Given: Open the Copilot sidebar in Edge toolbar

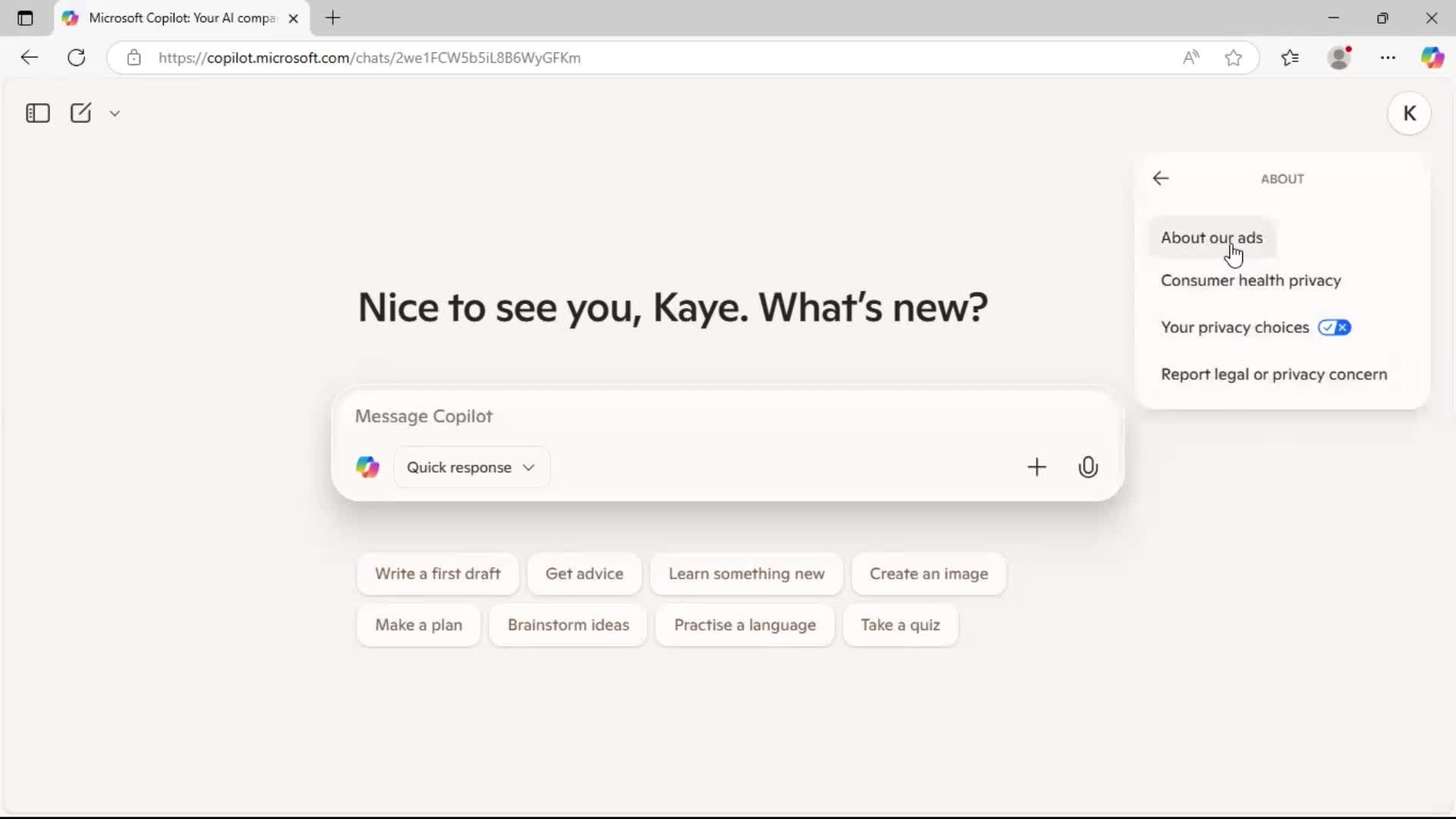Looking at the screenshot, I should [1432, 58].
